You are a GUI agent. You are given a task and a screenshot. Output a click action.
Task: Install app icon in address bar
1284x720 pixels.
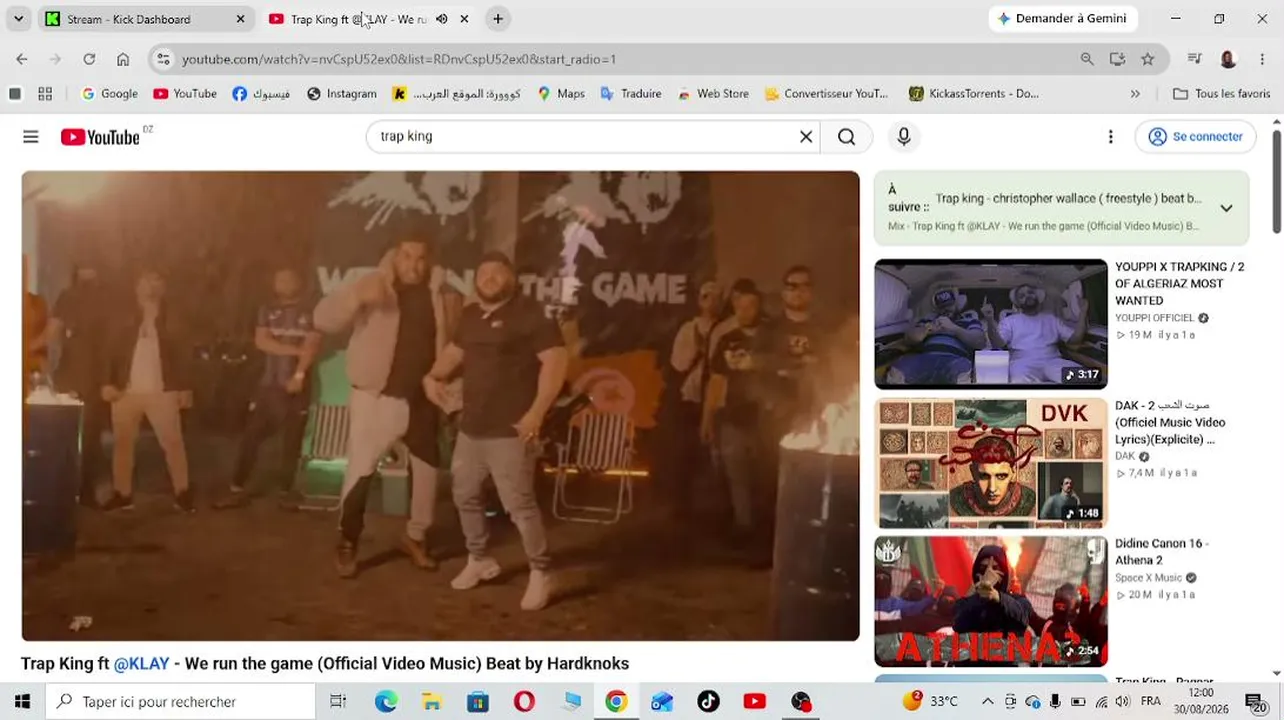[x=1117, y=59]
